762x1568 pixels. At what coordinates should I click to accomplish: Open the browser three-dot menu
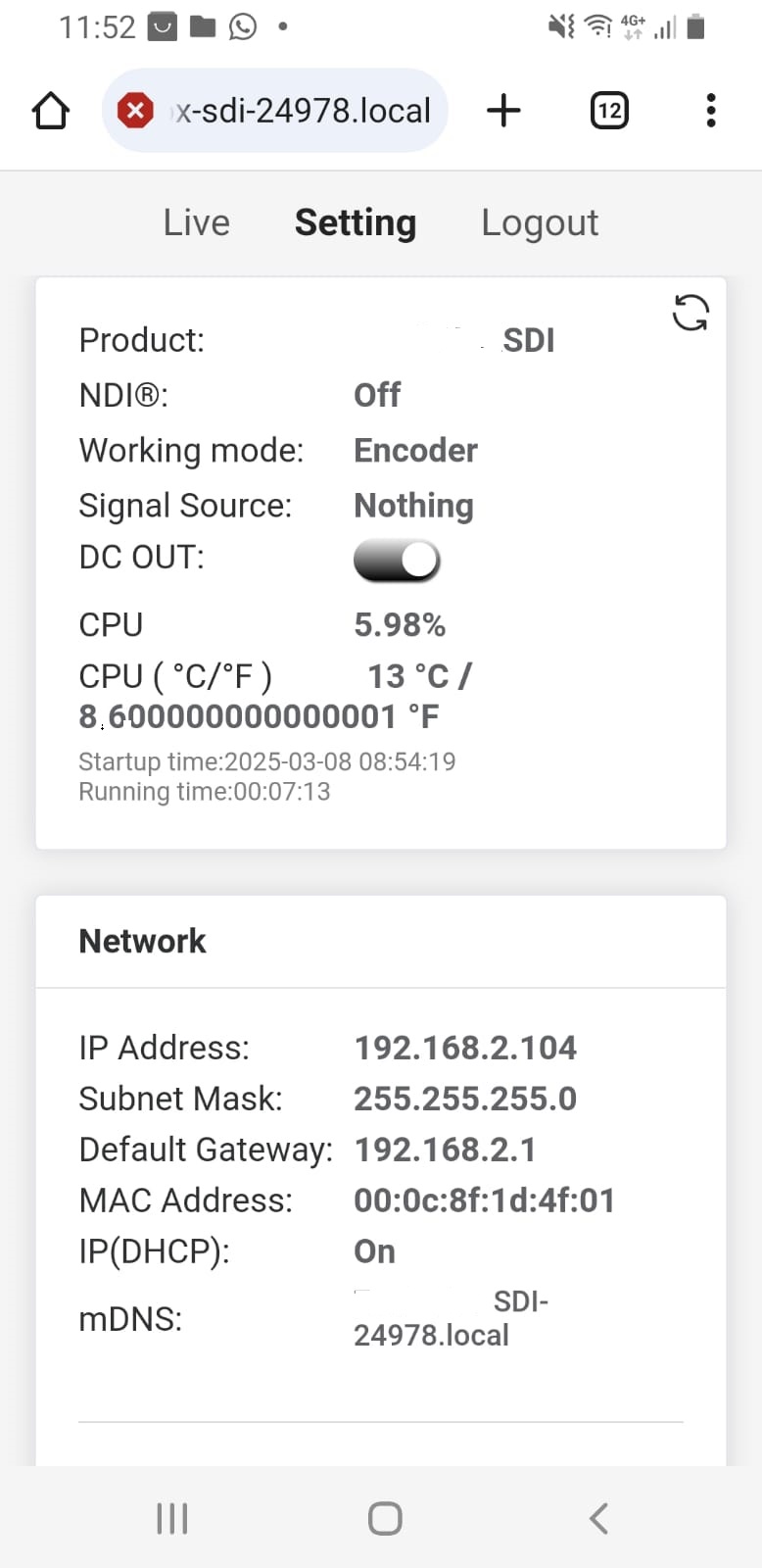tap(711, 111)
